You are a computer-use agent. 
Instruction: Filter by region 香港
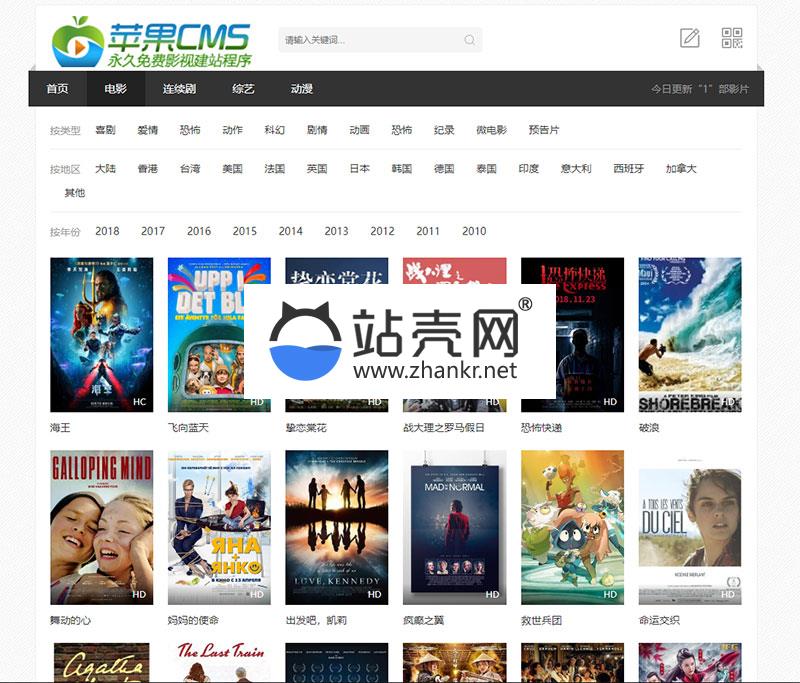[x=148, y=169]
